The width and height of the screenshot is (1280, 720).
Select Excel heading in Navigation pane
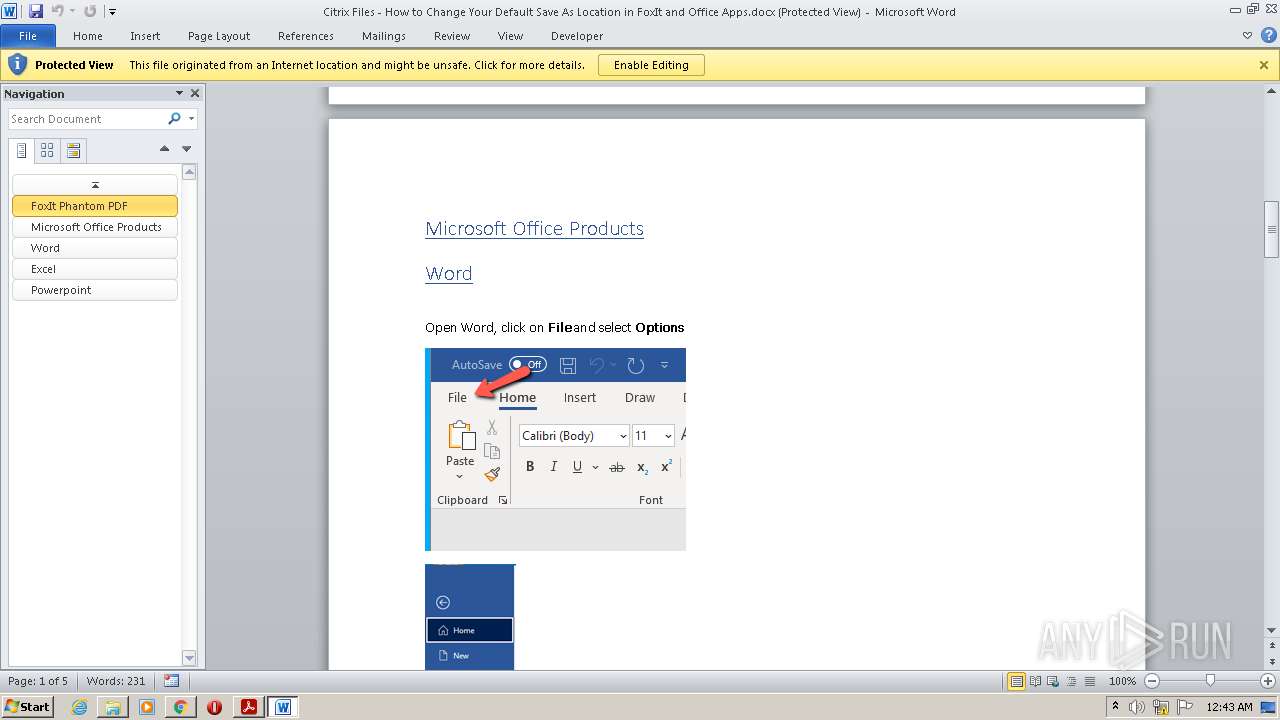coord(95,269)
